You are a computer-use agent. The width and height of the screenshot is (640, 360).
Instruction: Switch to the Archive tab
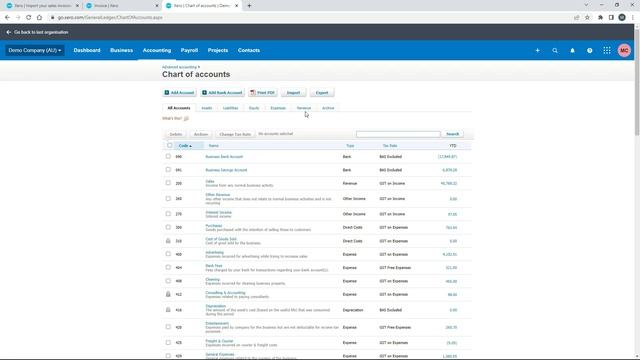pyautogui.click(x=328, y=108)
